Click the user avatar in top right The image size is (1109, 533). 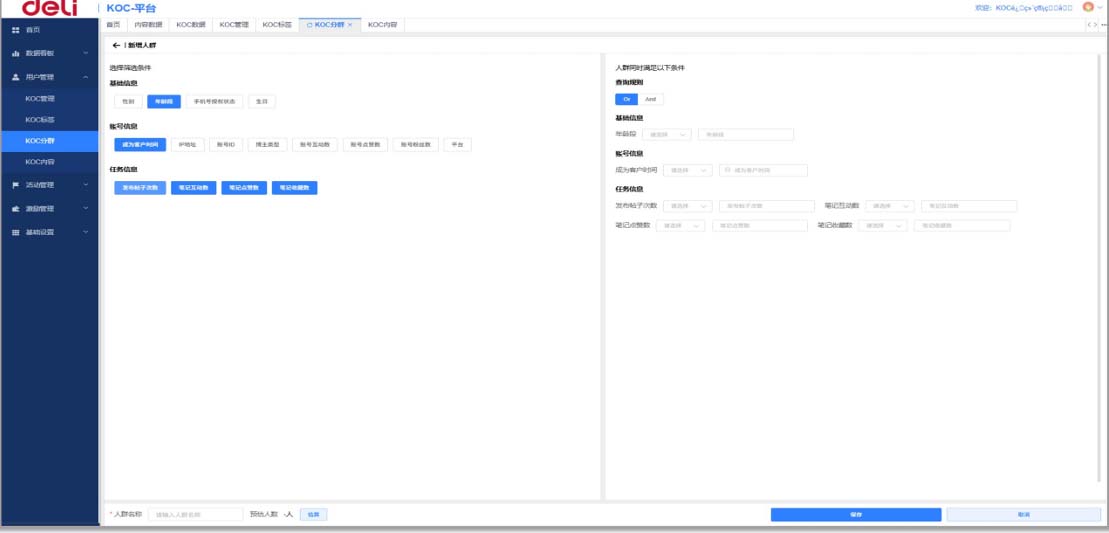click(x=1088, y=8)
